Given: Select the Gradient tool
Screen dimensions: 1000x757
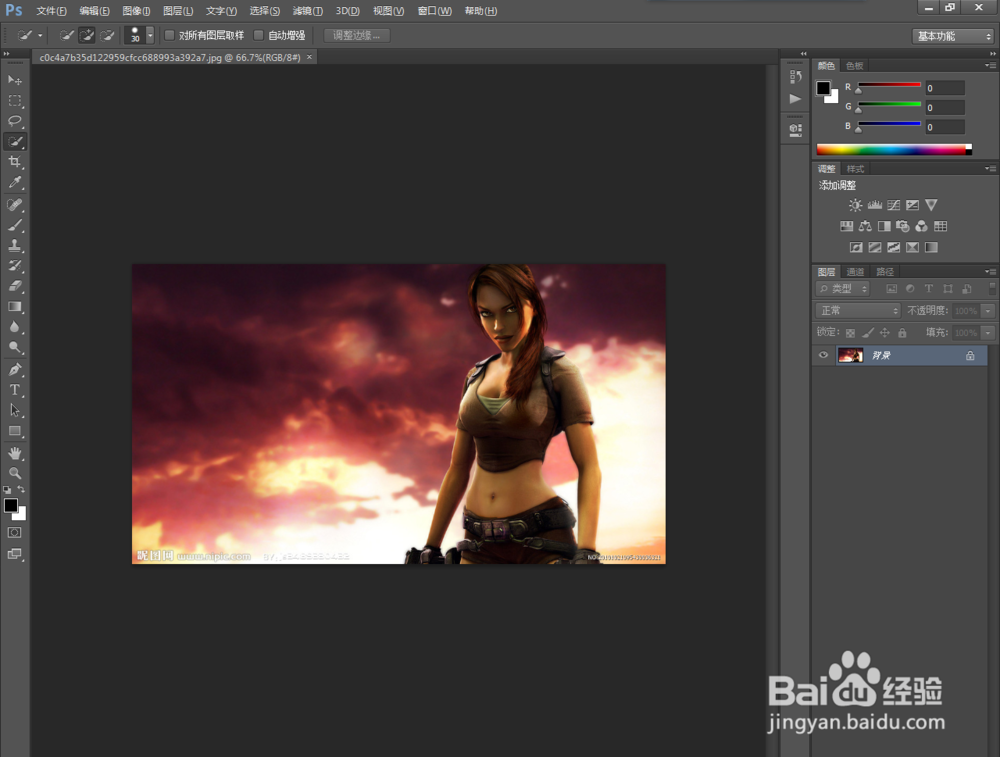Looking at the screenshot, I should 15,307.
